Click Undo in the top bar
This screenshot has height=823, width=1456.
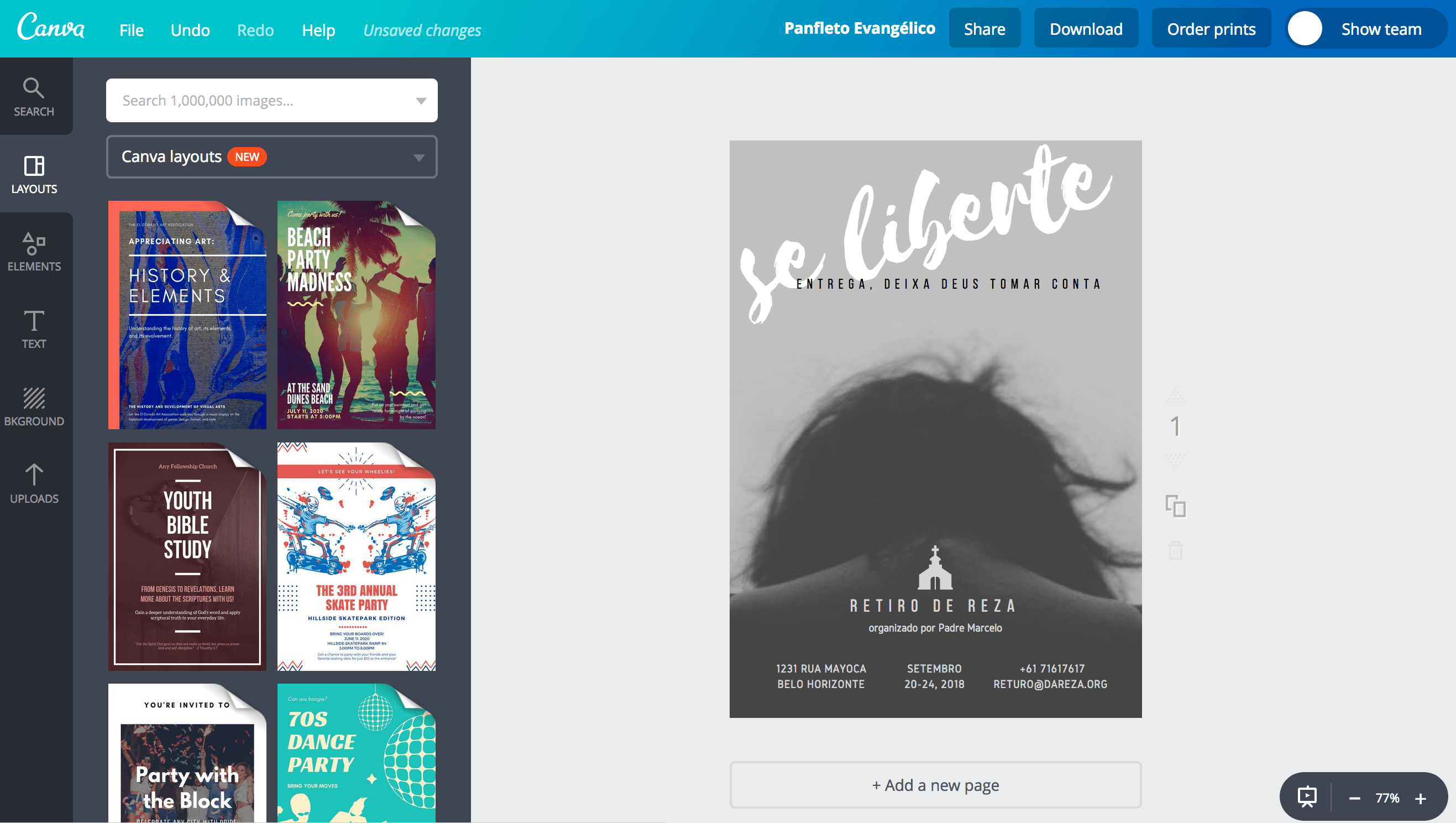pos(191,30)
